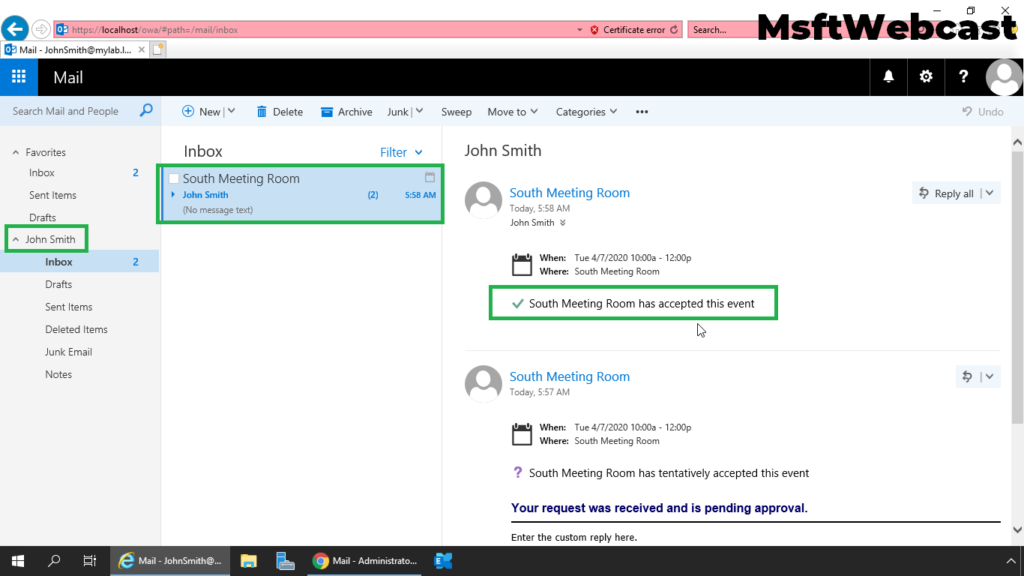The width and height of the screenshot is (1024, 576).
Task: Collapse the John Smith mailbox tree
Action: [16, 240]
